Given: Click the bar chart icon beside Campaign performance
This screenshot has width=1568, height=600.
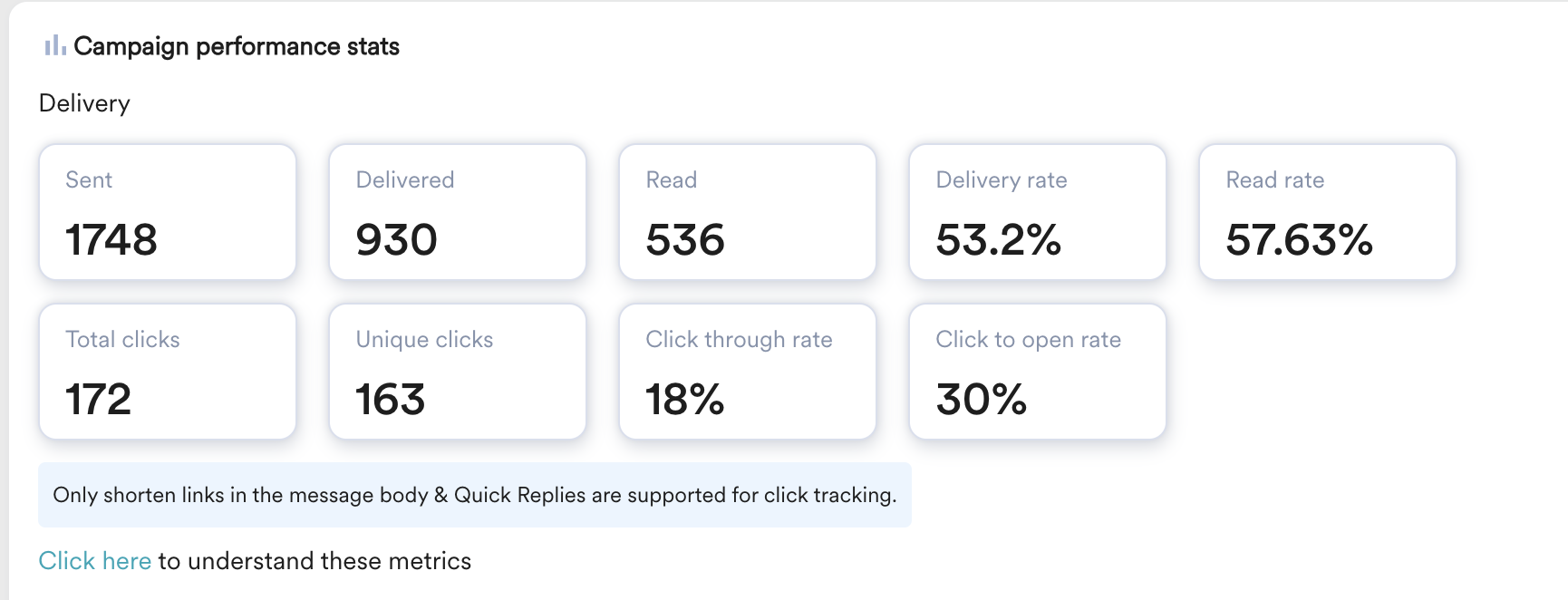Looking at the screenshot, I should pos(54,45).
